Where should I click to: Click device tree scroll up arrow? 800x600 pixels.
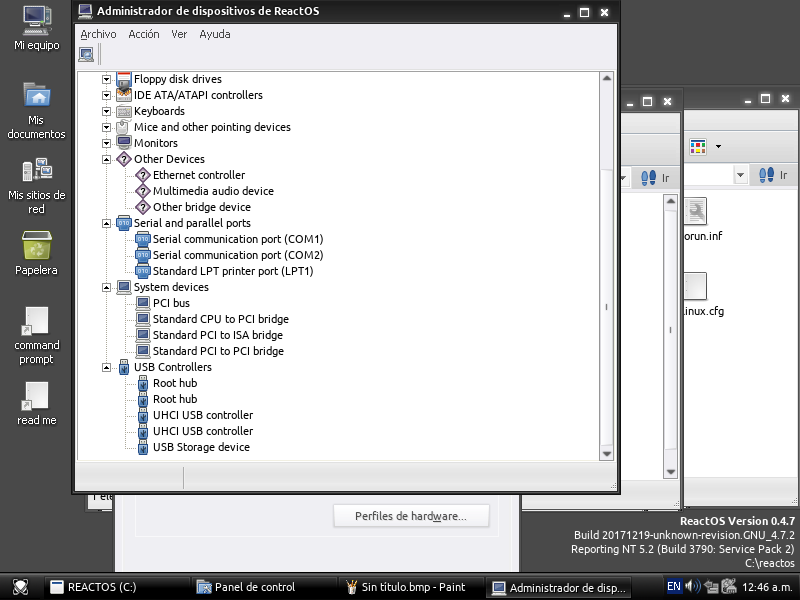607,79
